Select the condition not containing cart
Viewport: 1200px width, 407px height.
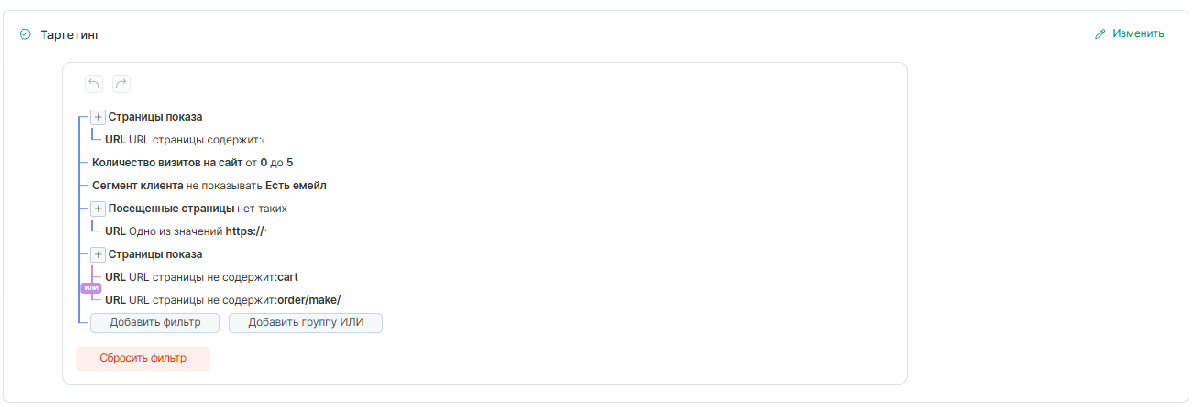click(201, 277)
